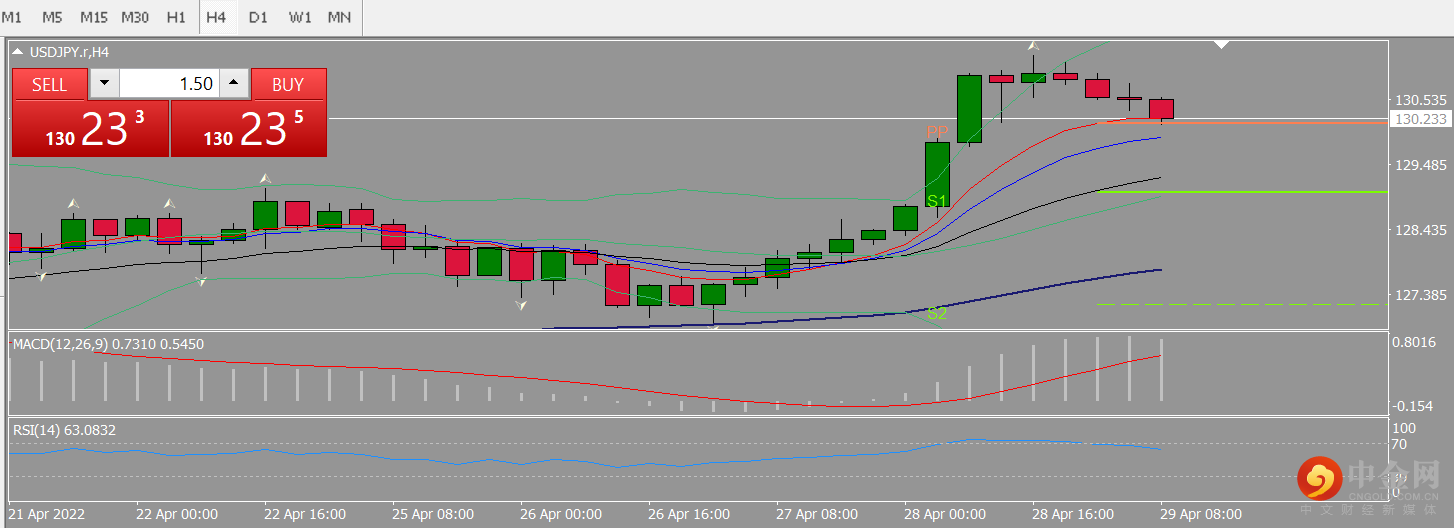The height and width of the screenshot is (528, 1454).
Task: Decrease lot volume with the down arrow
Action: (105, 84)
